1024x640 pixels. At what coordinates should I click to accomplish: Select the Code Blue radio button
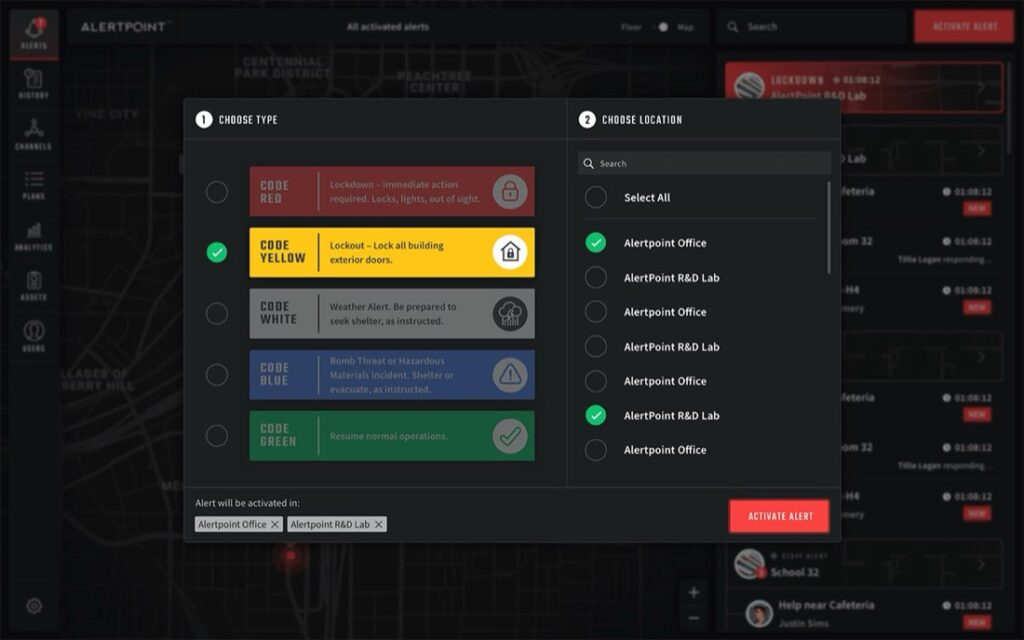(217, 375)
